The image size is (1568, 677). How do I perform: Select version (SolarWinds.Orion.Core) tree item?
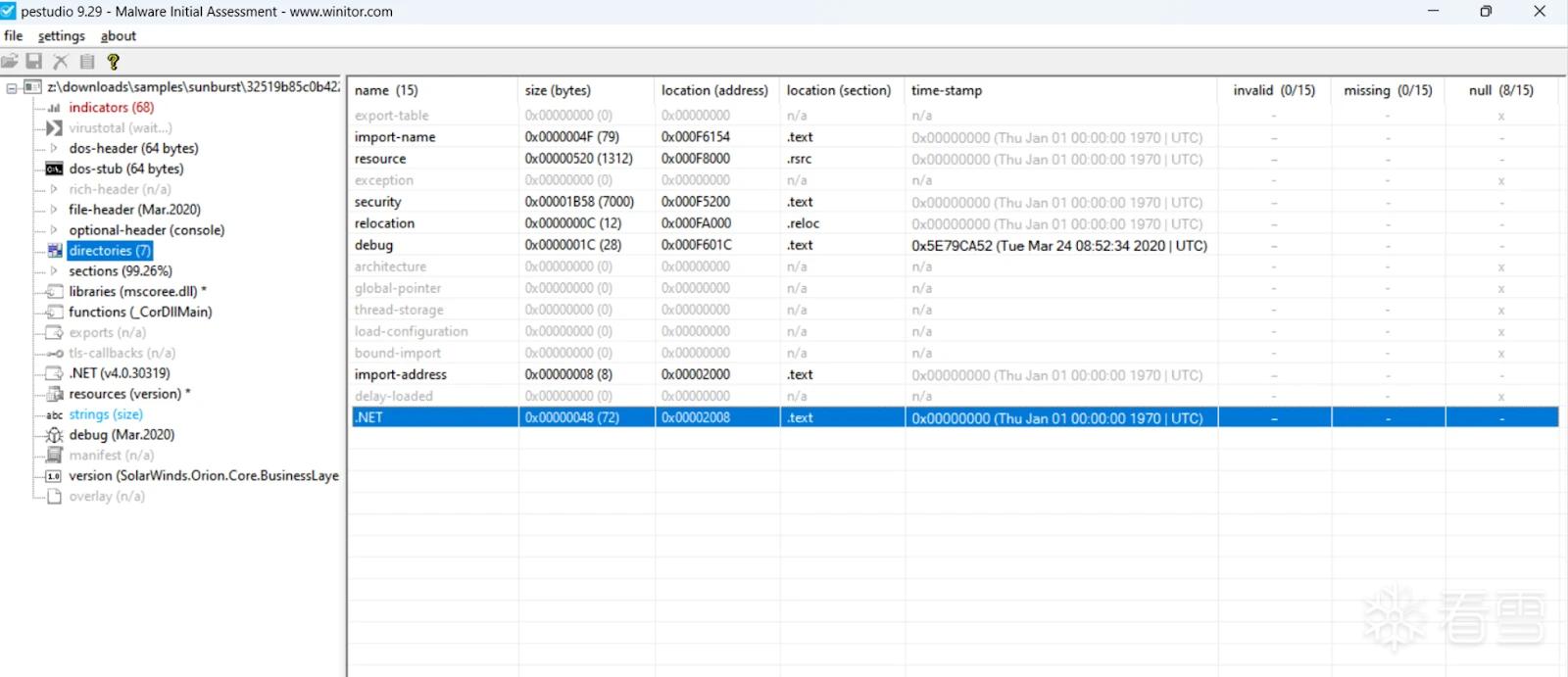[x=204, y=476]
